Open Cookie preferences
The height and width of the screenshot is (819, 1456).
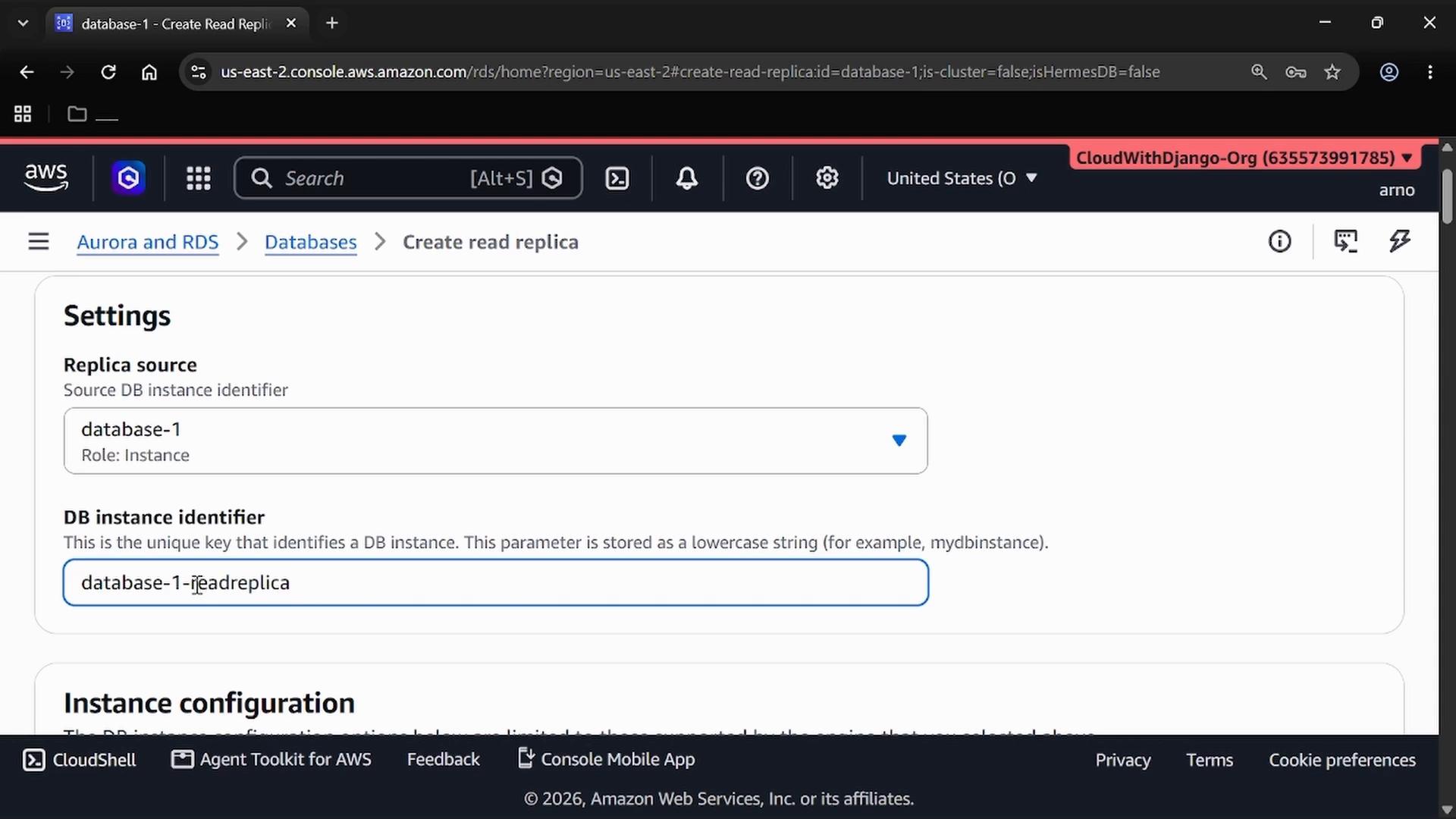(x=1342, y=760)
